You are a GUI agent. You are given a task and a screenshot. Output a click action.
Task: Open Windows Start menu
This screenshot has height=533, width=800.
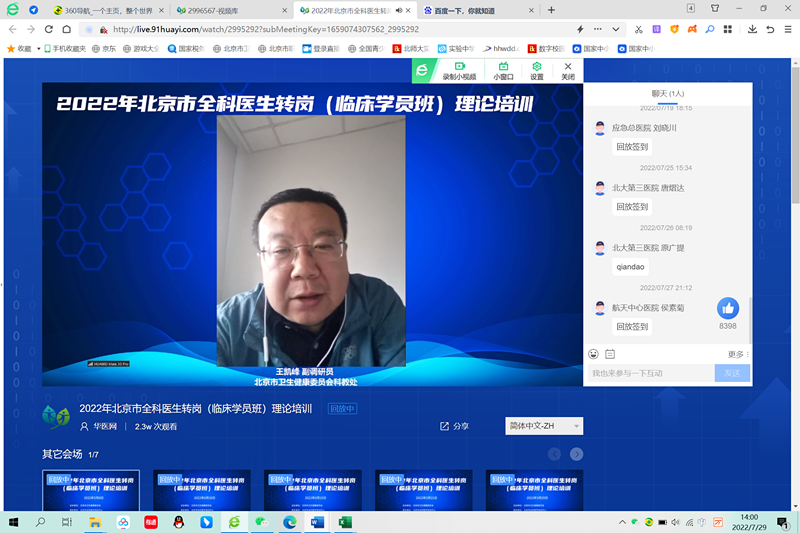[x=13, y=522]
